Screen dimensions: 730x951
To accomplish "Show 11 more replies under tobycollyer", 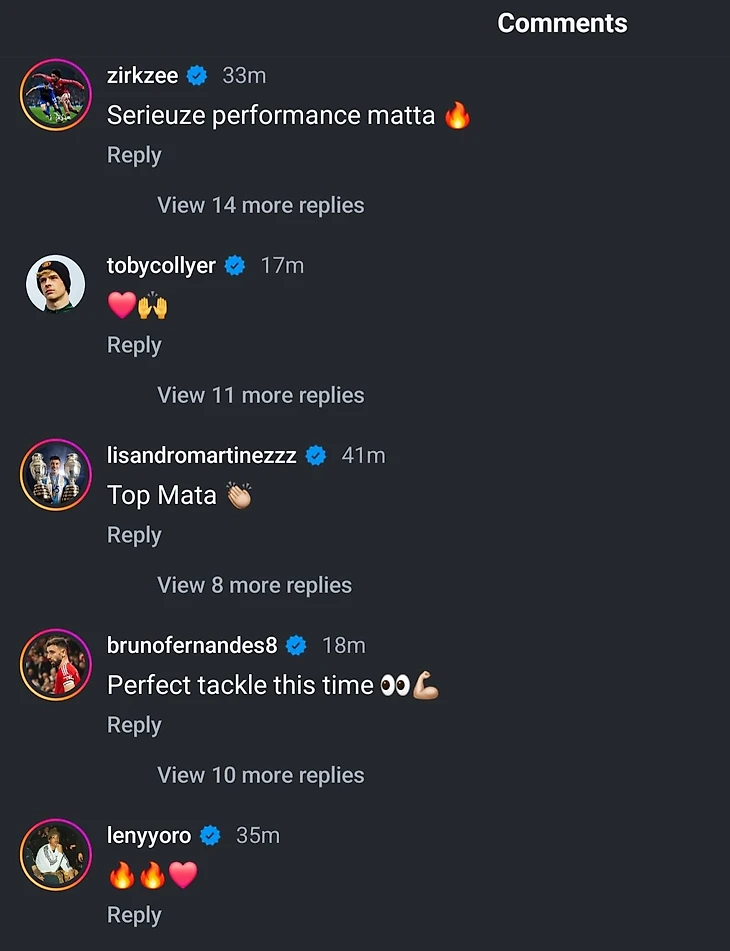I will click(x=260, y=395).
